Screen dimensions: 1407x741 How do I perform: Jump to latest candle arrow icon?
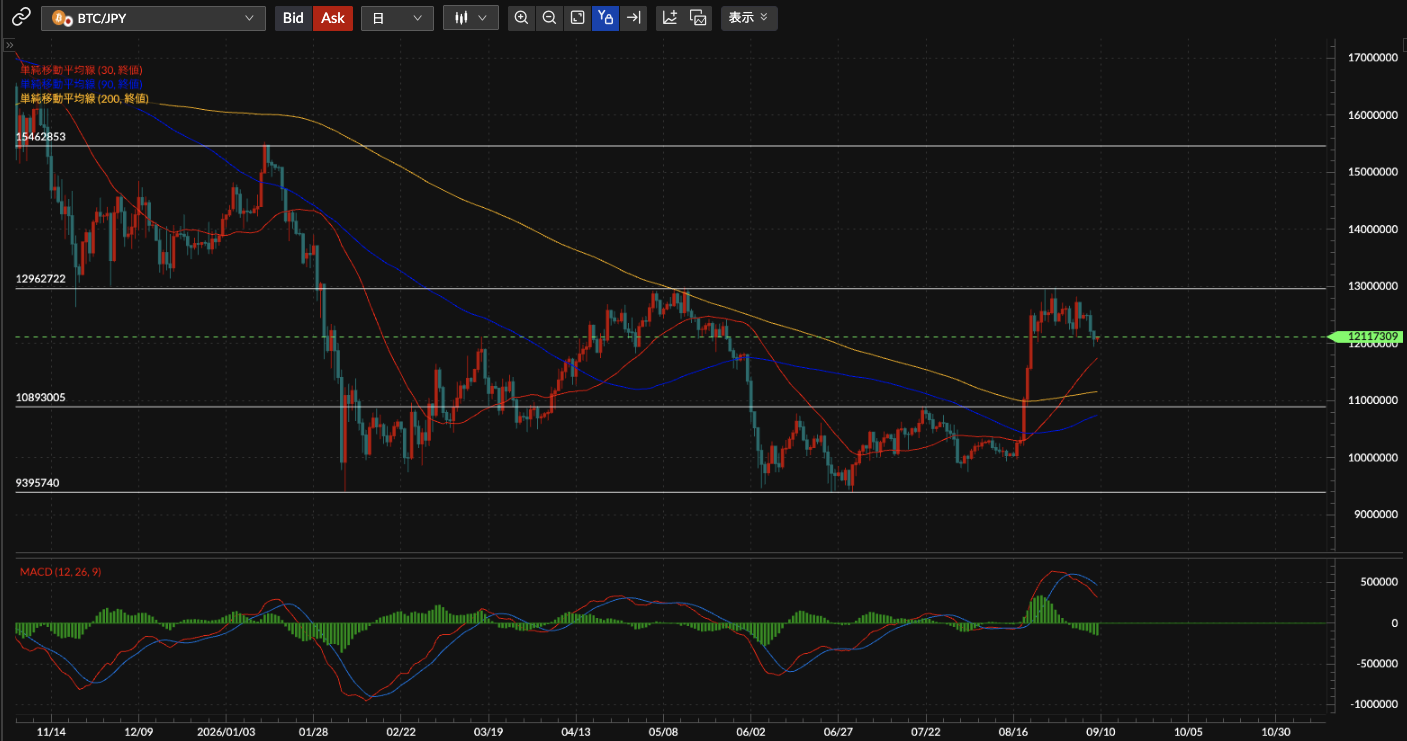click(633, 18)
